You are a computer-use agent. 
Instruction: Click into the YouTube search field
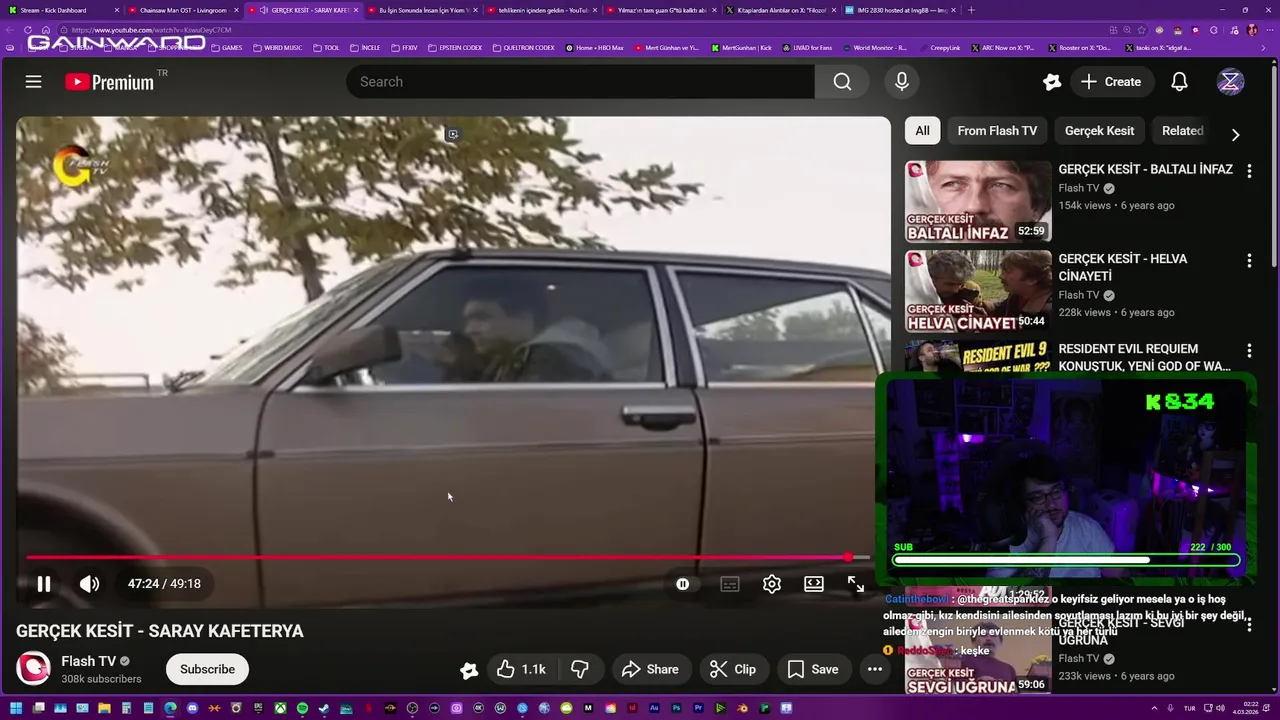coord(580,82)
